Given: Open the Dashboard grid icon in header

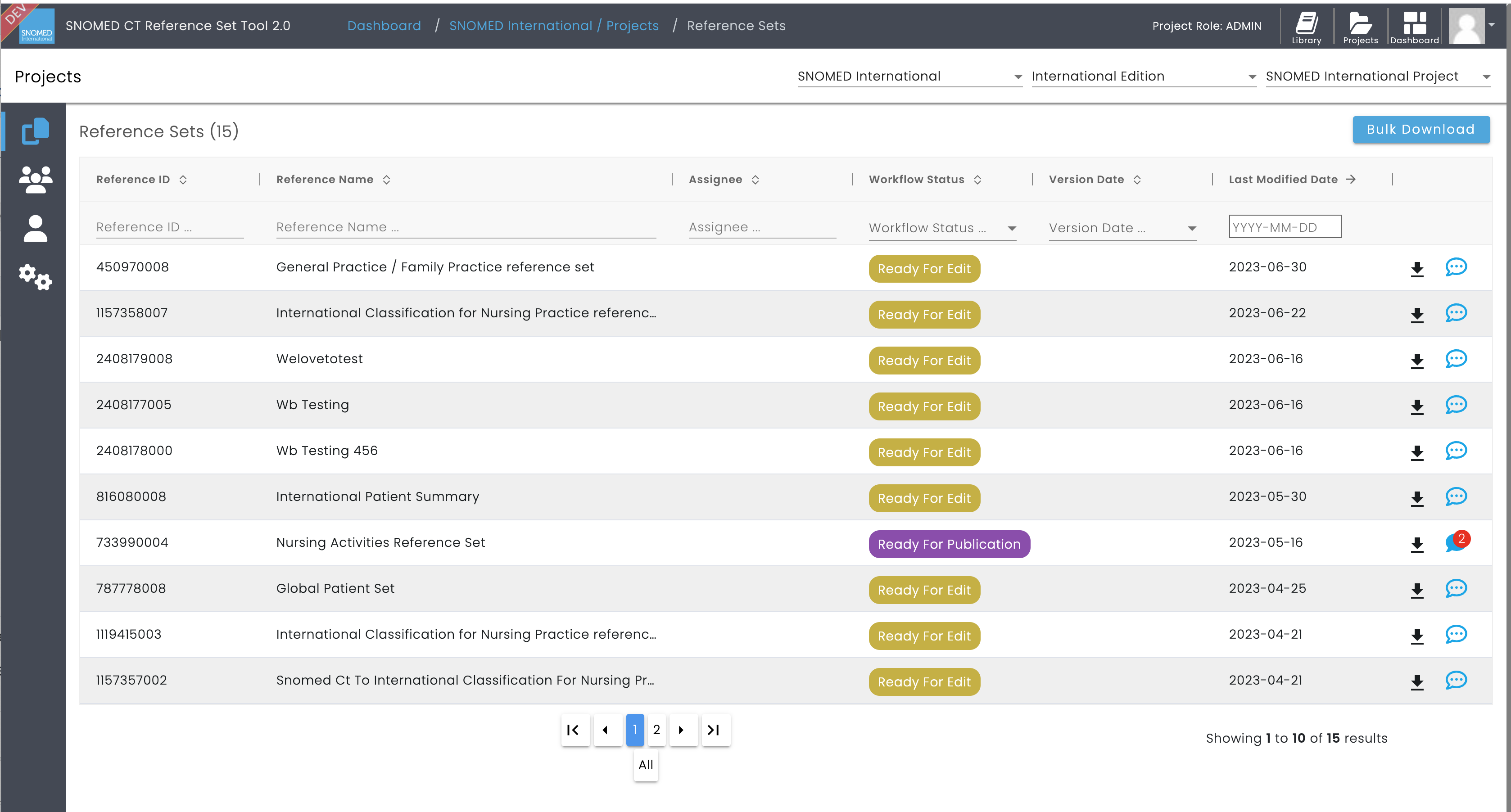Looking at the screenshot, I should point(1414,27).
